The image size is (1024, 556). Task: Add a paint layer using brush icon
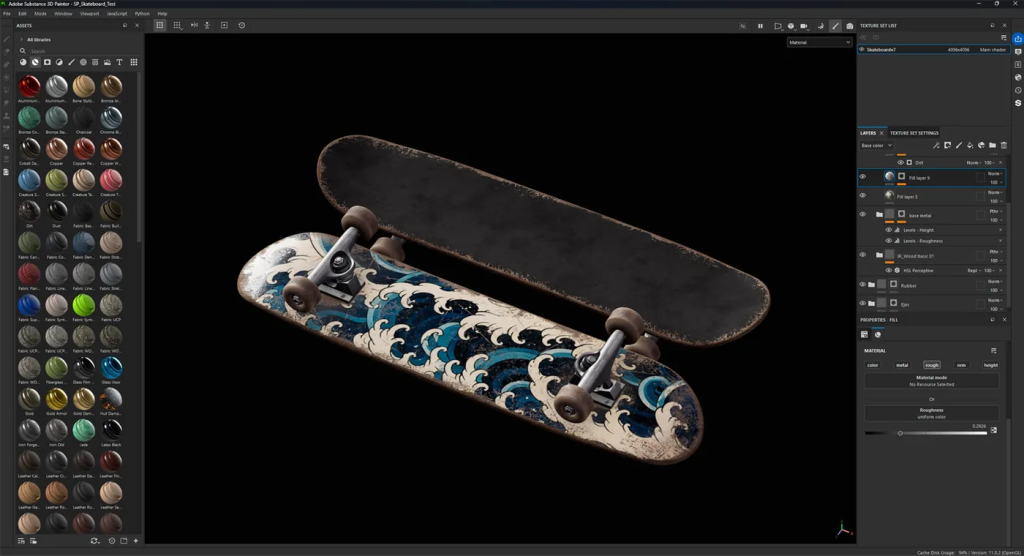click(x=959, y=146)
